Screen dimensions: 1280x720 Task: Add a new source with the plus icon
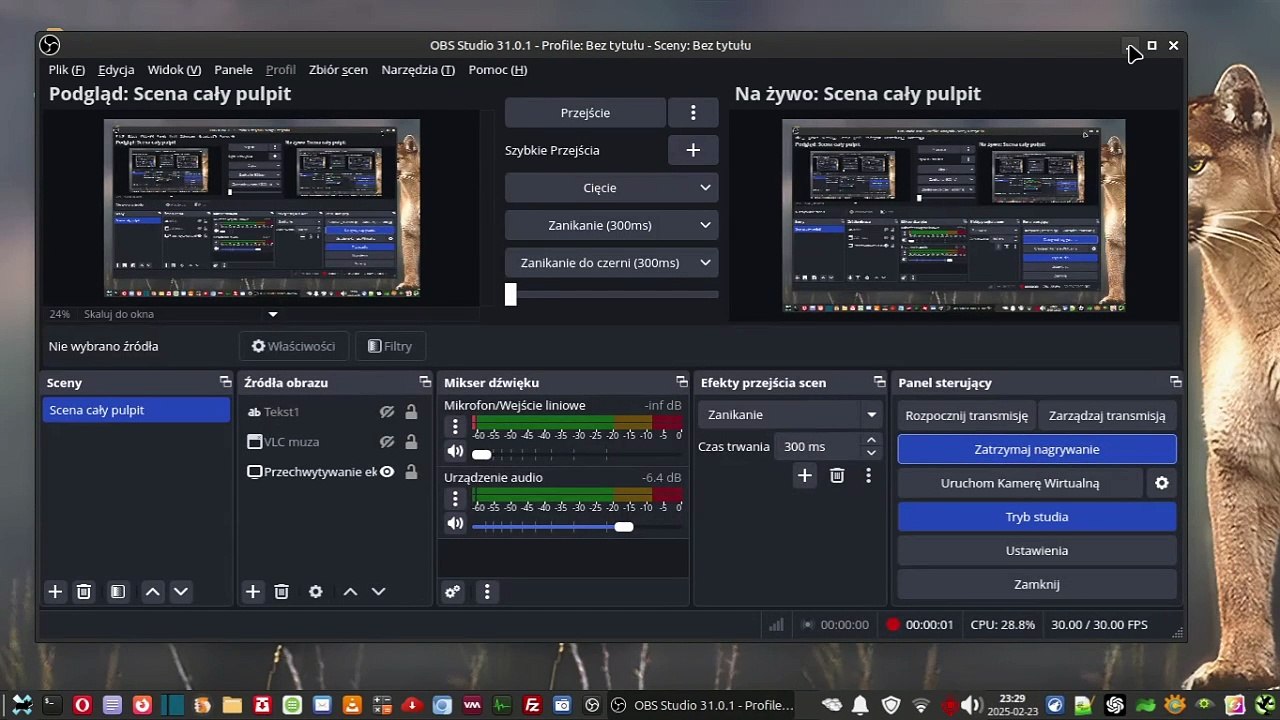[x=253, y=592]
